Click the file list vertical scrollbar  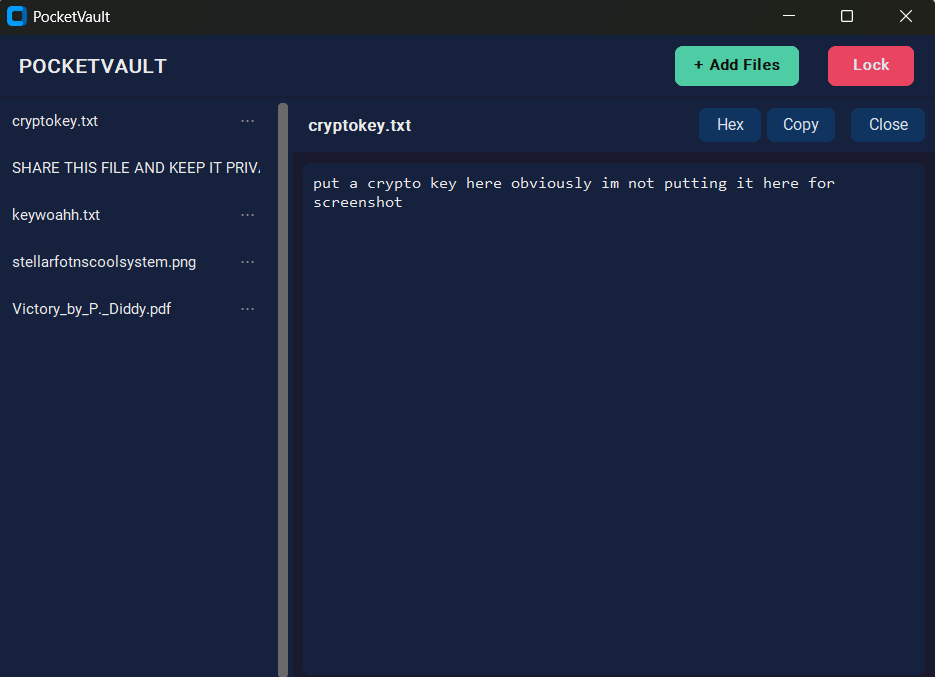click(x=283, y=390)
